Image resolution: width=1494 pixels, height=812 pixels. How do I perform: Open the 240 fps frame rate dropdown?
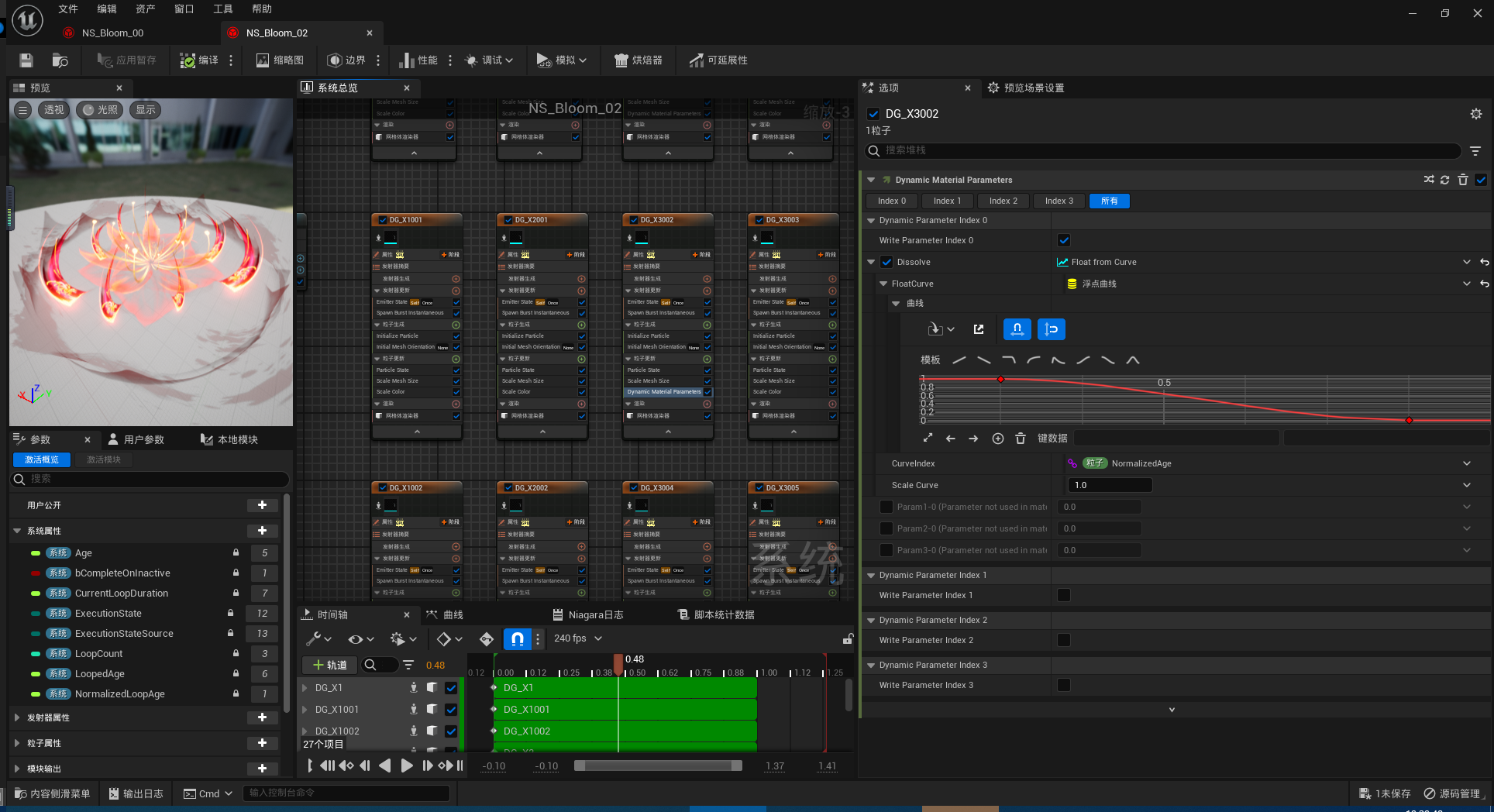(578, 638)
